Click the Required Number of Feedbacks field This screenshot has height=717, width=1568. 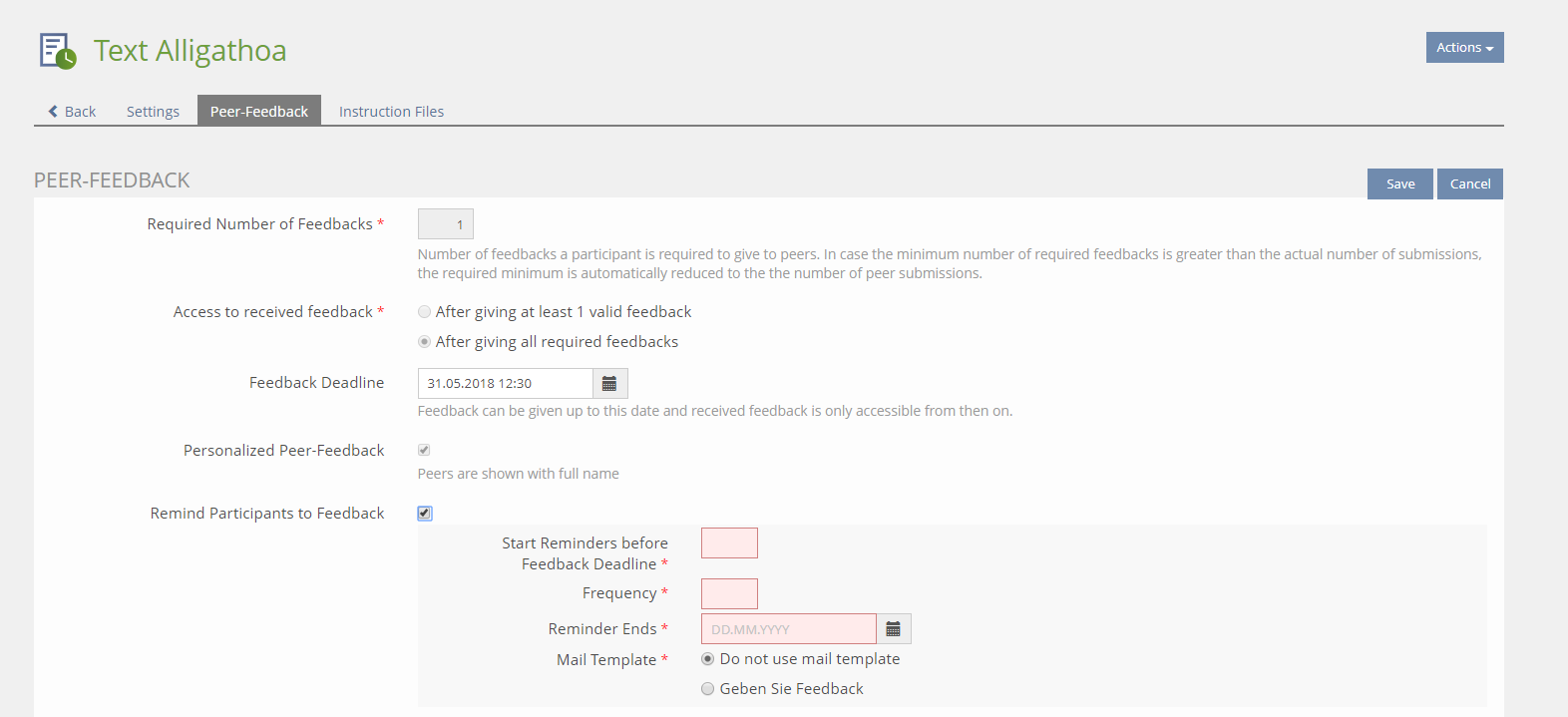pos(446,224)
